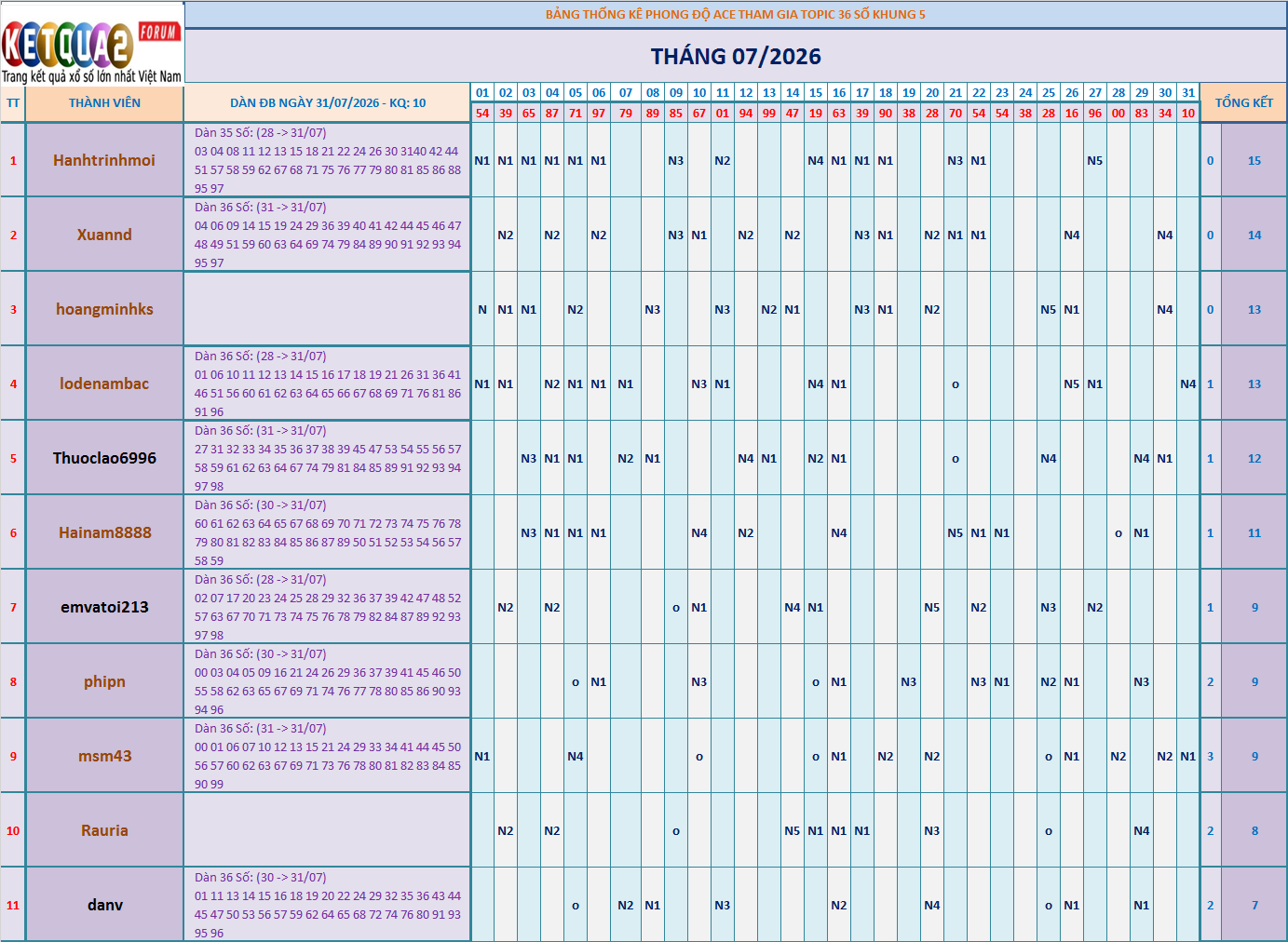Select member name emvatoi213
Image resolution: width=1288 pixels, height=942 pixels.
pyautogui.click(x=104, y=607)
